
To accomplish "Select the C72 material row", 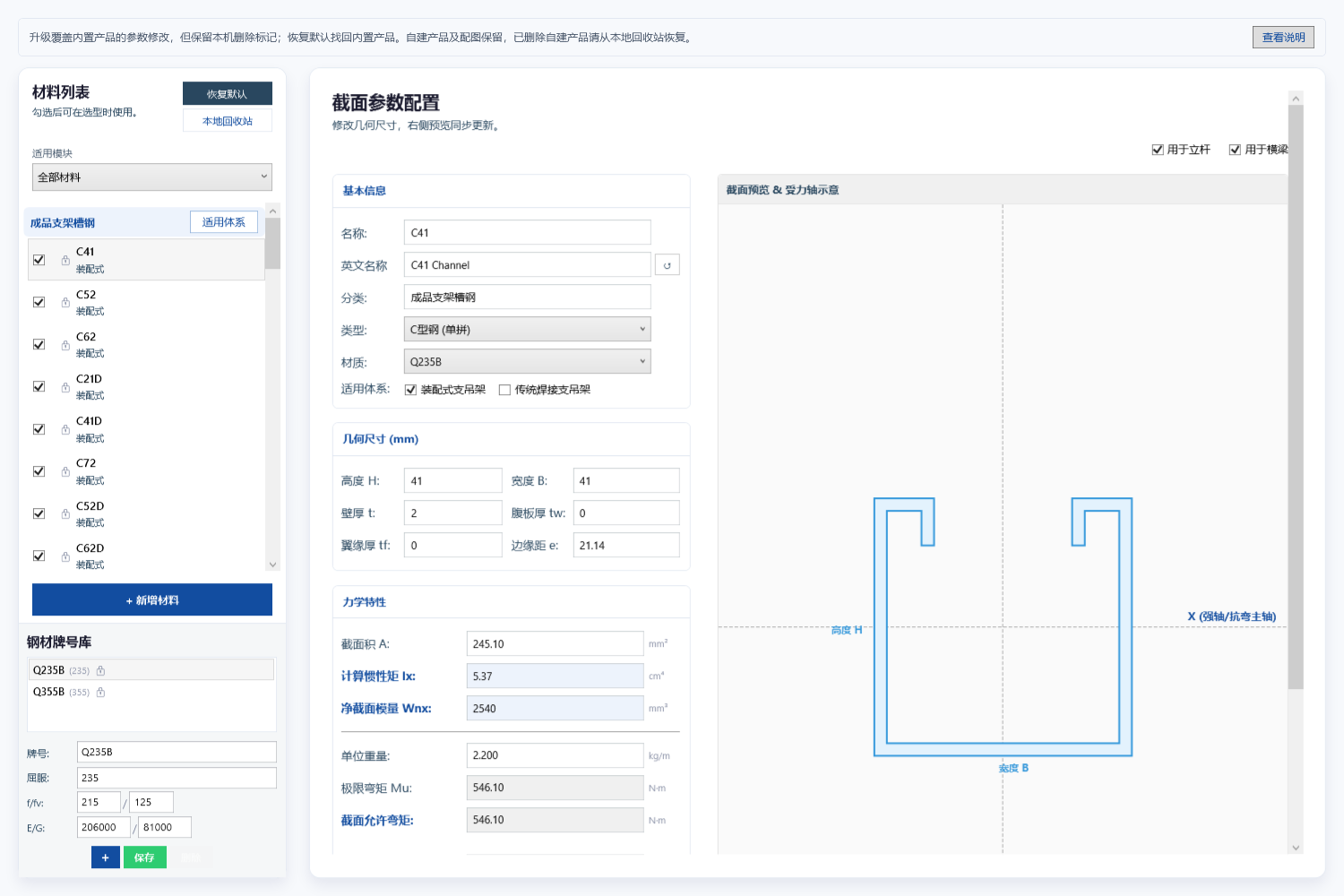I will [147, 471].
